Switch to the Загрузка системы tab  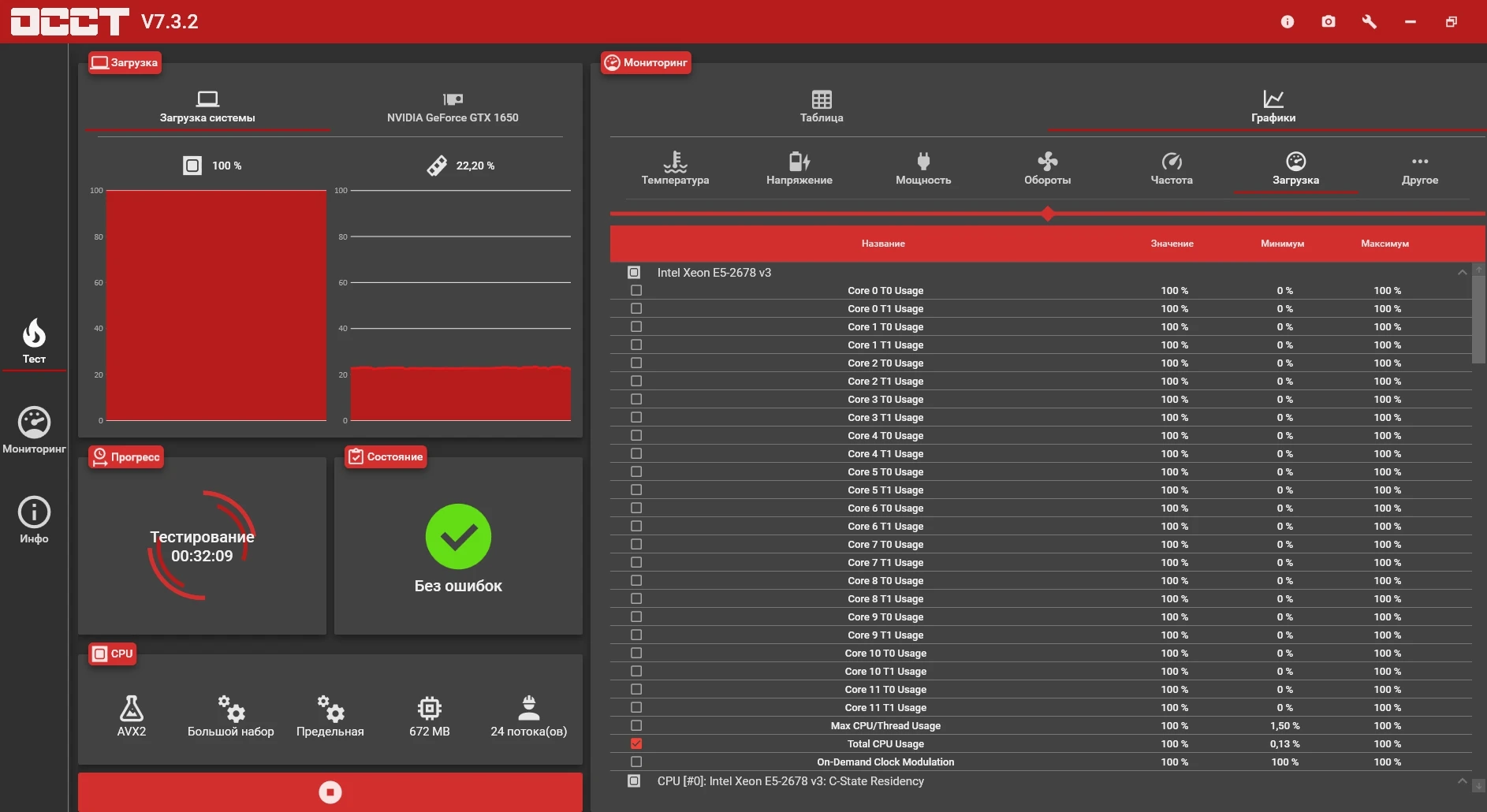(207, 107)
